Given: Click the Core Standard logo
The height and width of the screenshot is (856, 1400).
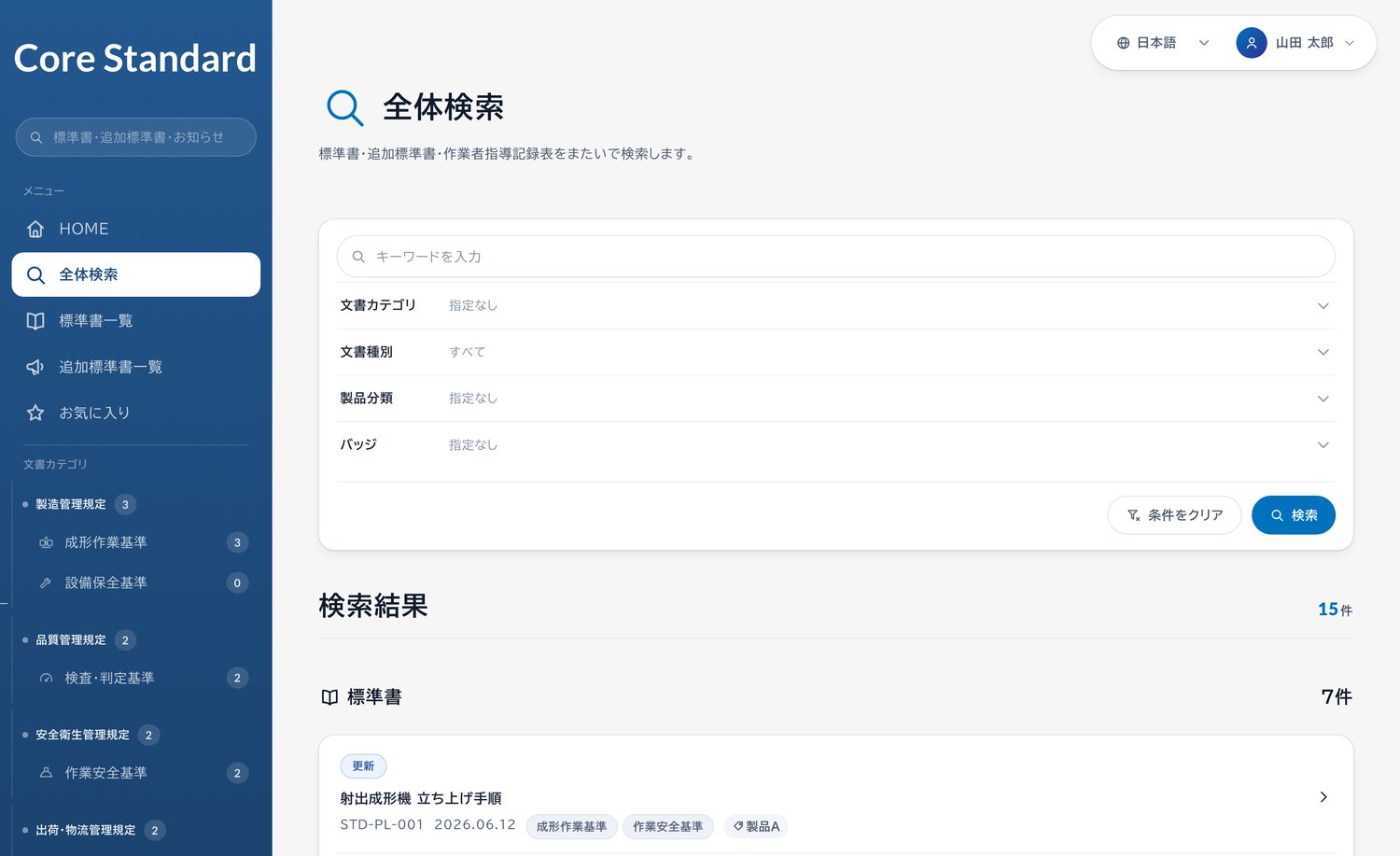Looking at the screenshot, I should [x=135, y=58].
